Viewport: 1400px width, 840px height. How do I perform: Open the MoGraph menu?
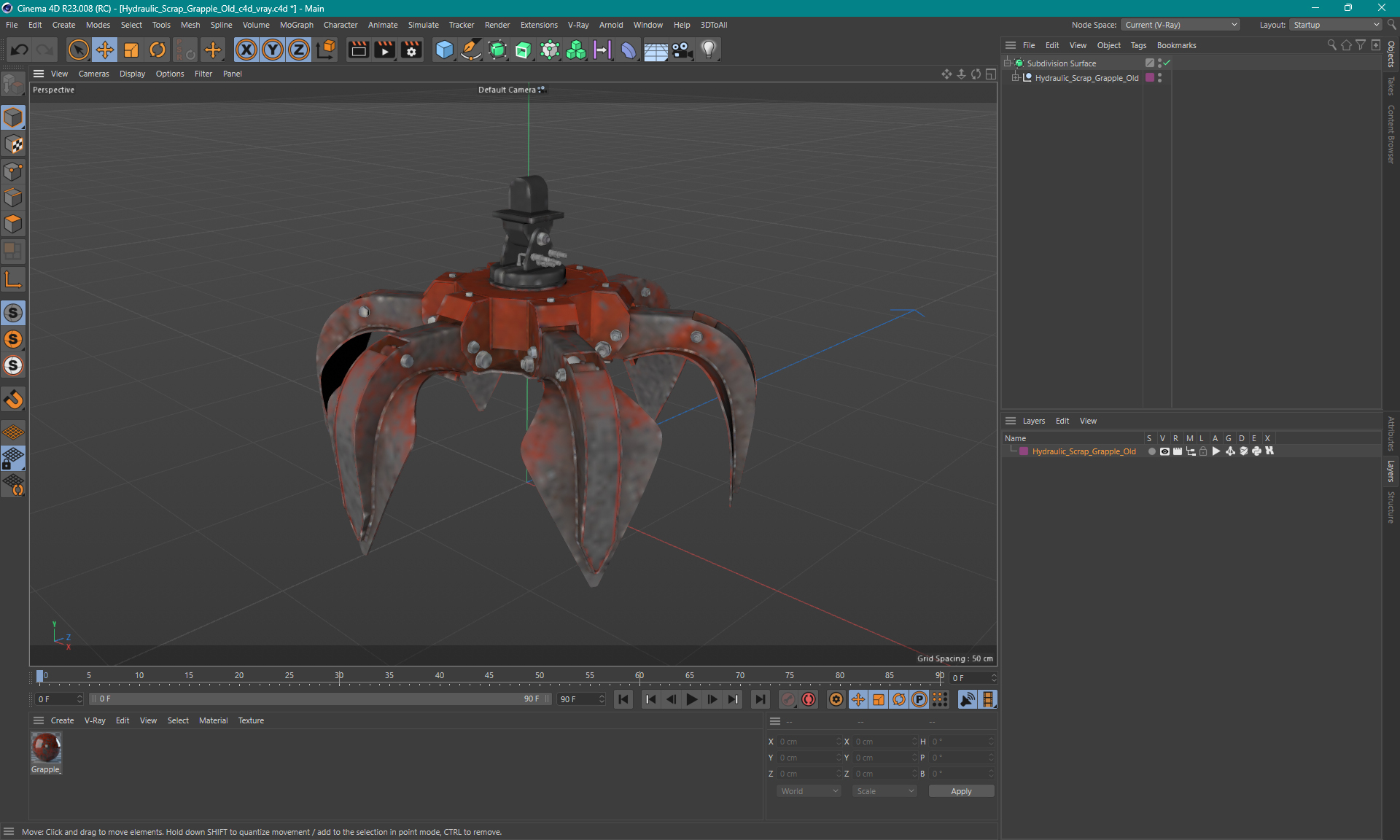[x=296, y=25]
